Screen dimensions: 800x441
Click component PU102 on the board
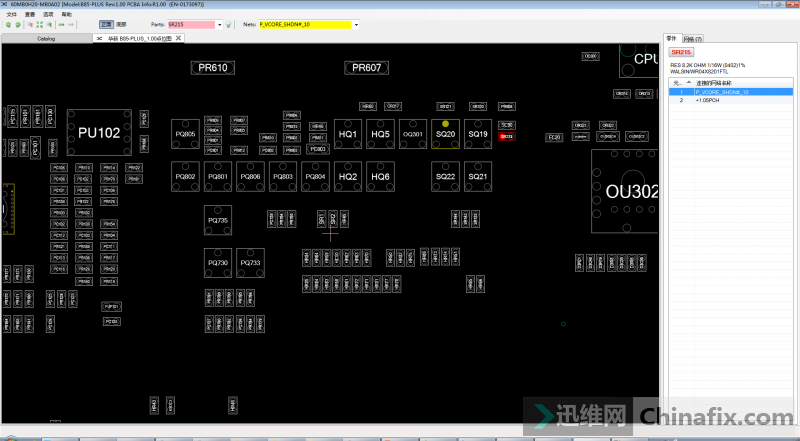tap(99, 133)
